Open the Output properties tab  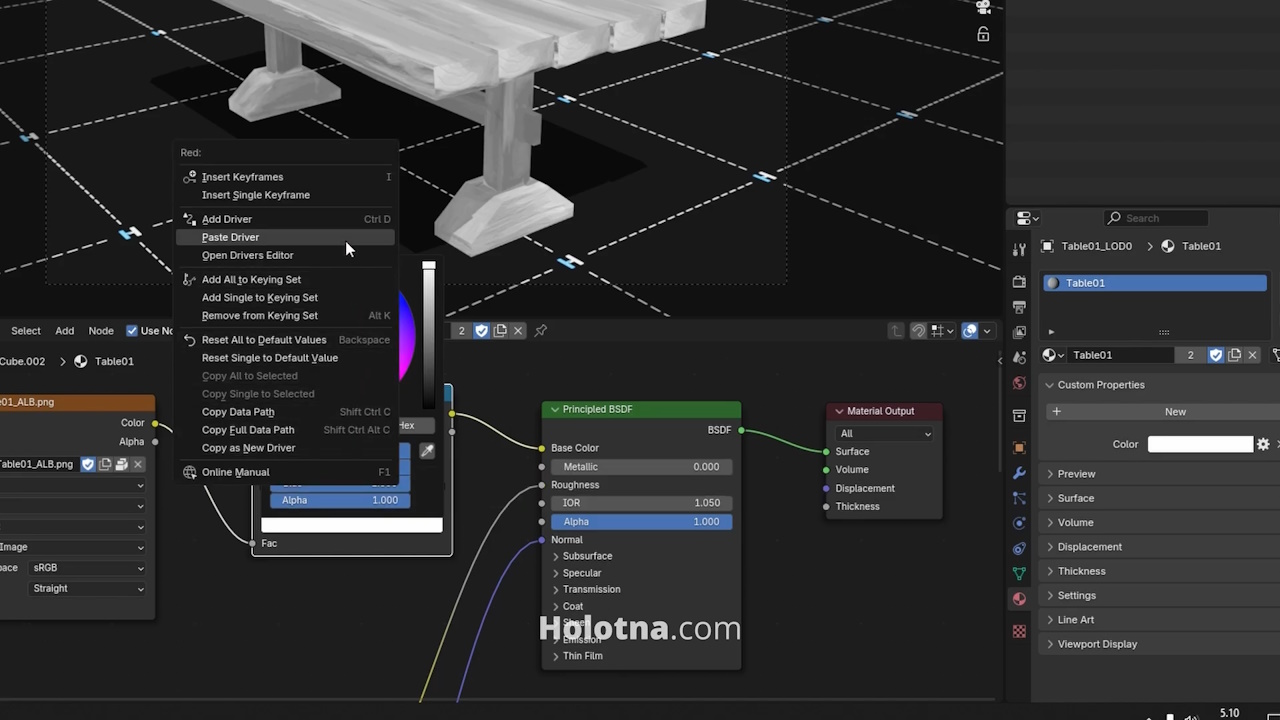point(1019,307)
